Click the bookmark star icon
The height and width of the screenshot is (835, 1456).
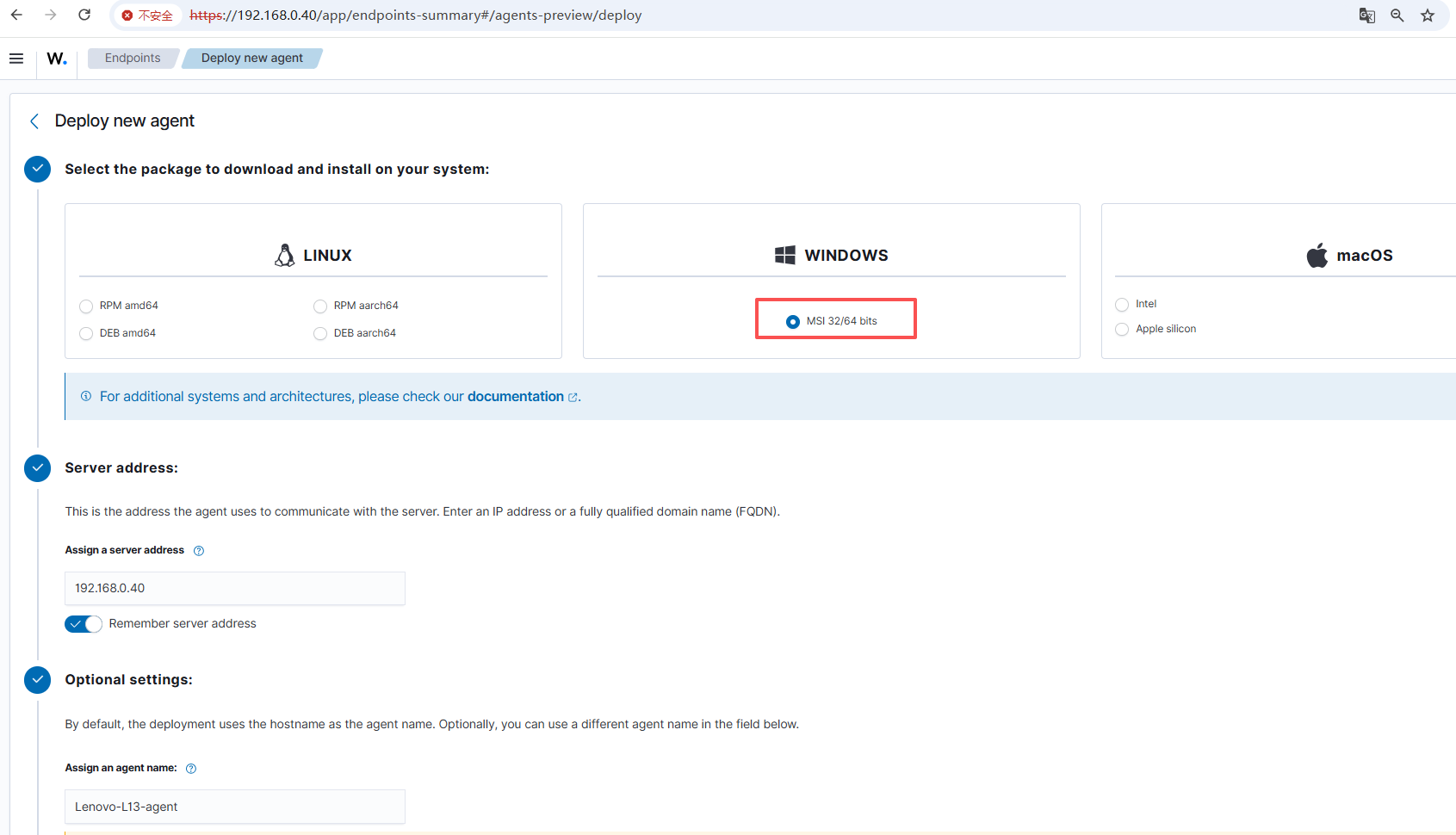(x=1428, y=15)
